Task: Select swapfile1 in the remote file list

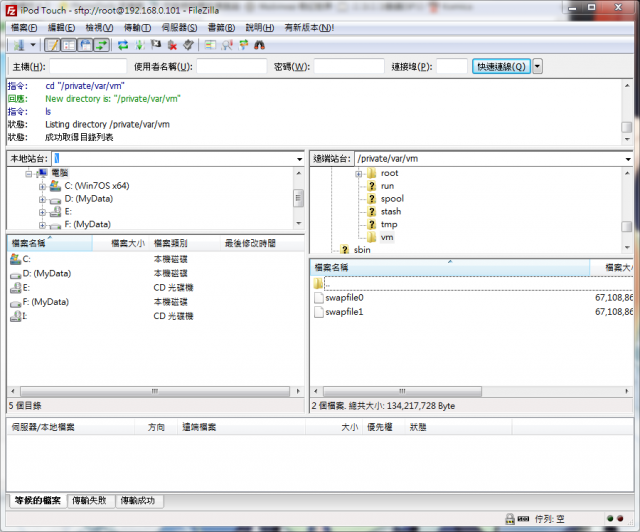Action: click(344, 312)
